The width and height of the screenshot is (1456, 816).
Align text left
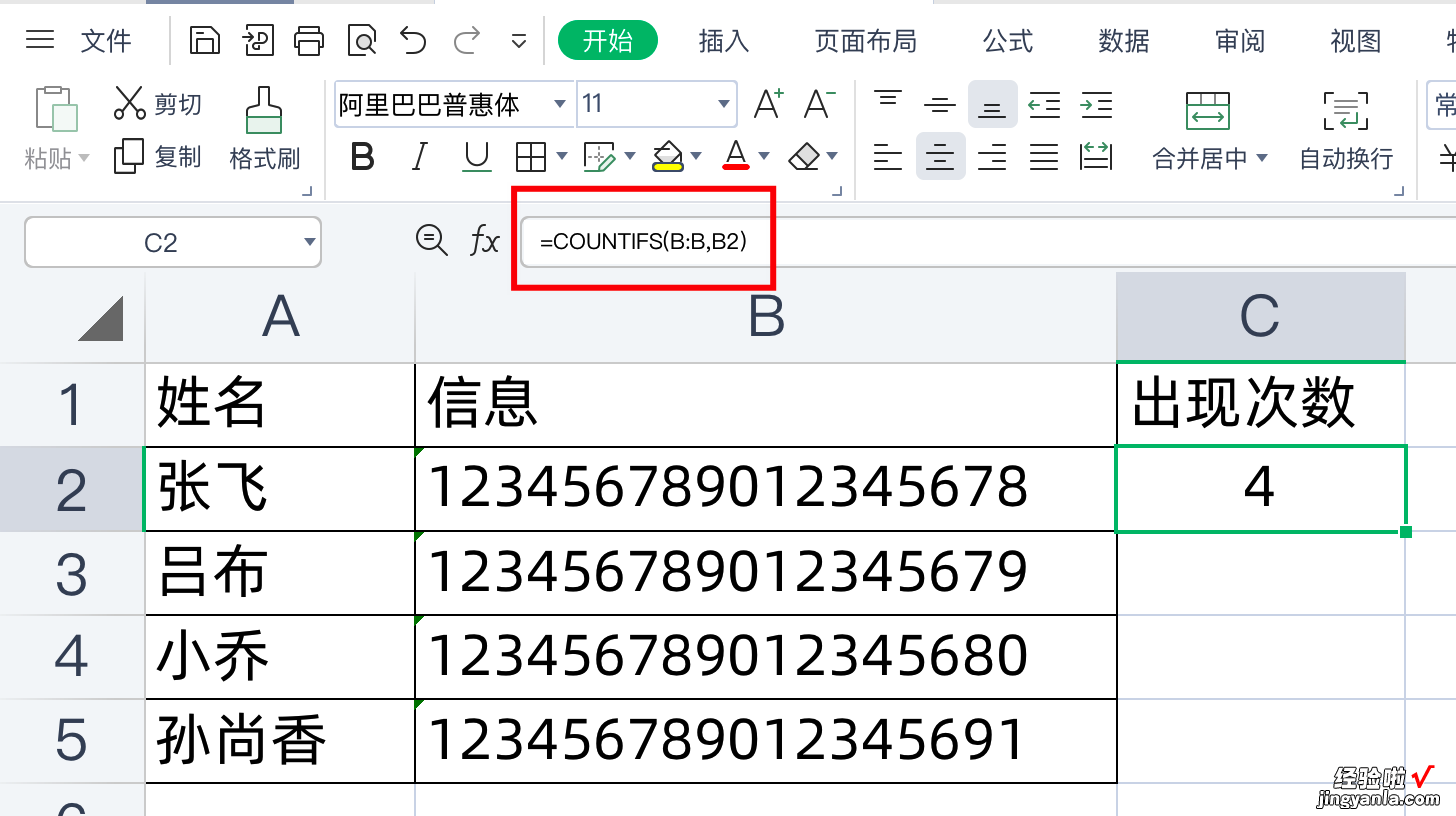click(x=887, y=157)
